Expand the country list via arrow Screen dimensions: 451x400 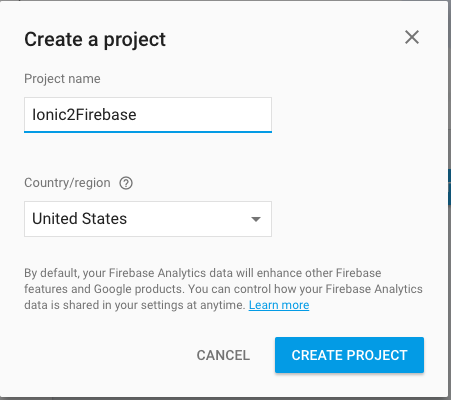click(x=256, y=219)
